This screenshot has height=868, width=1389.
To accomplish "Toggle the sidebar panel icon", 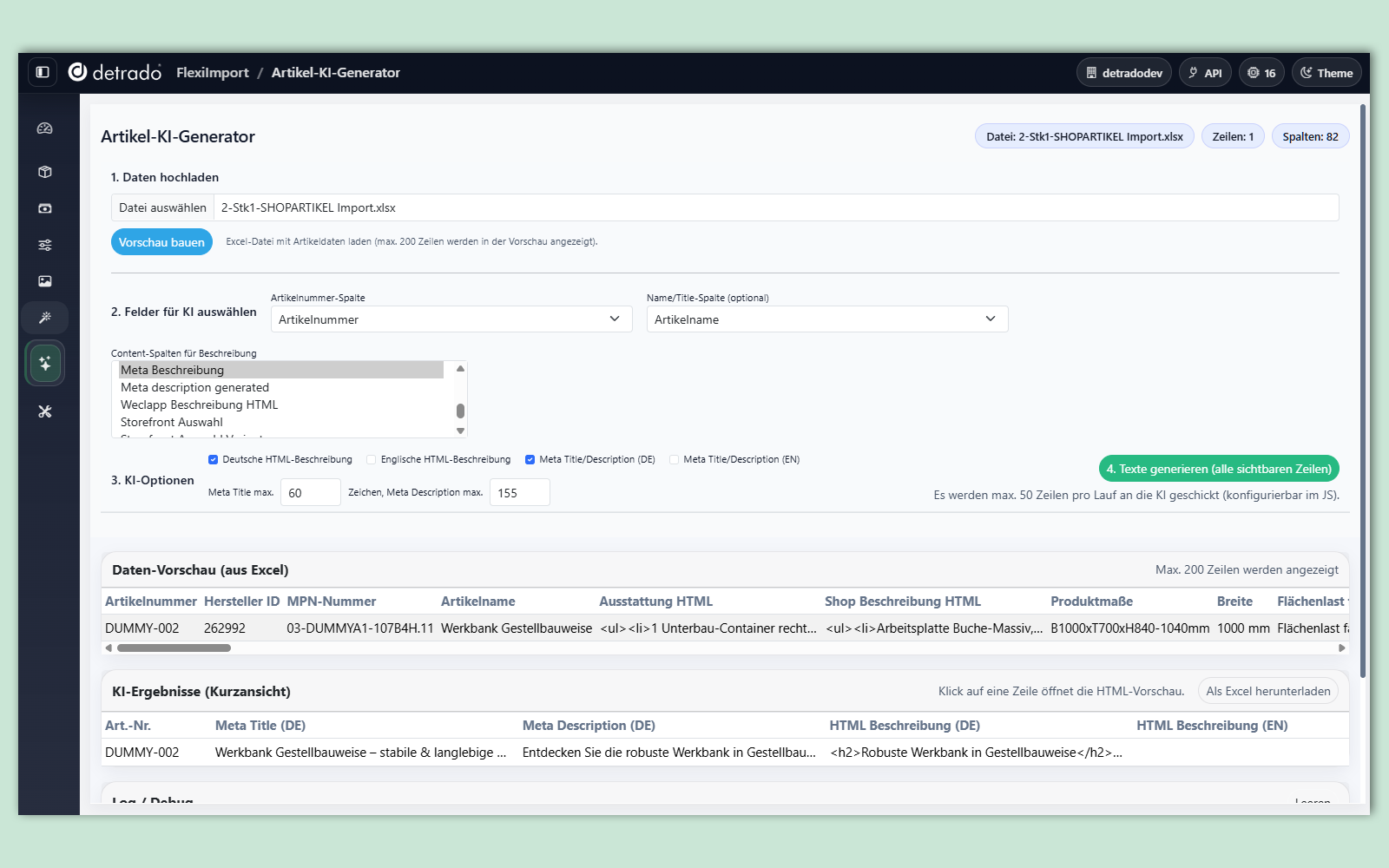I will pyautogui.click(x=43, y=72).
